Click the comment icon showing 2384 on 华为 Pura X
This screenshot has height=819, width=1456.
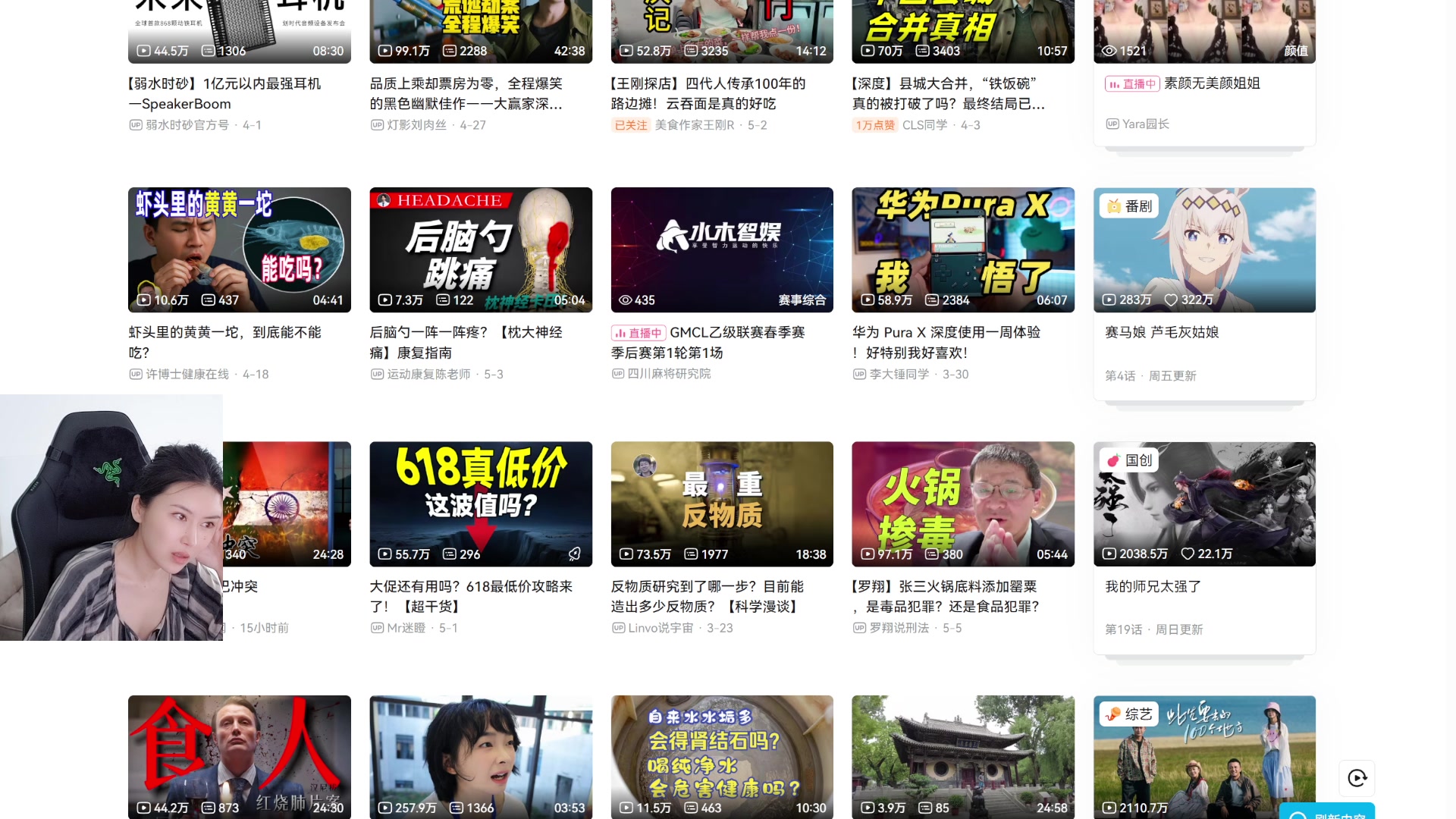[932, 300]
